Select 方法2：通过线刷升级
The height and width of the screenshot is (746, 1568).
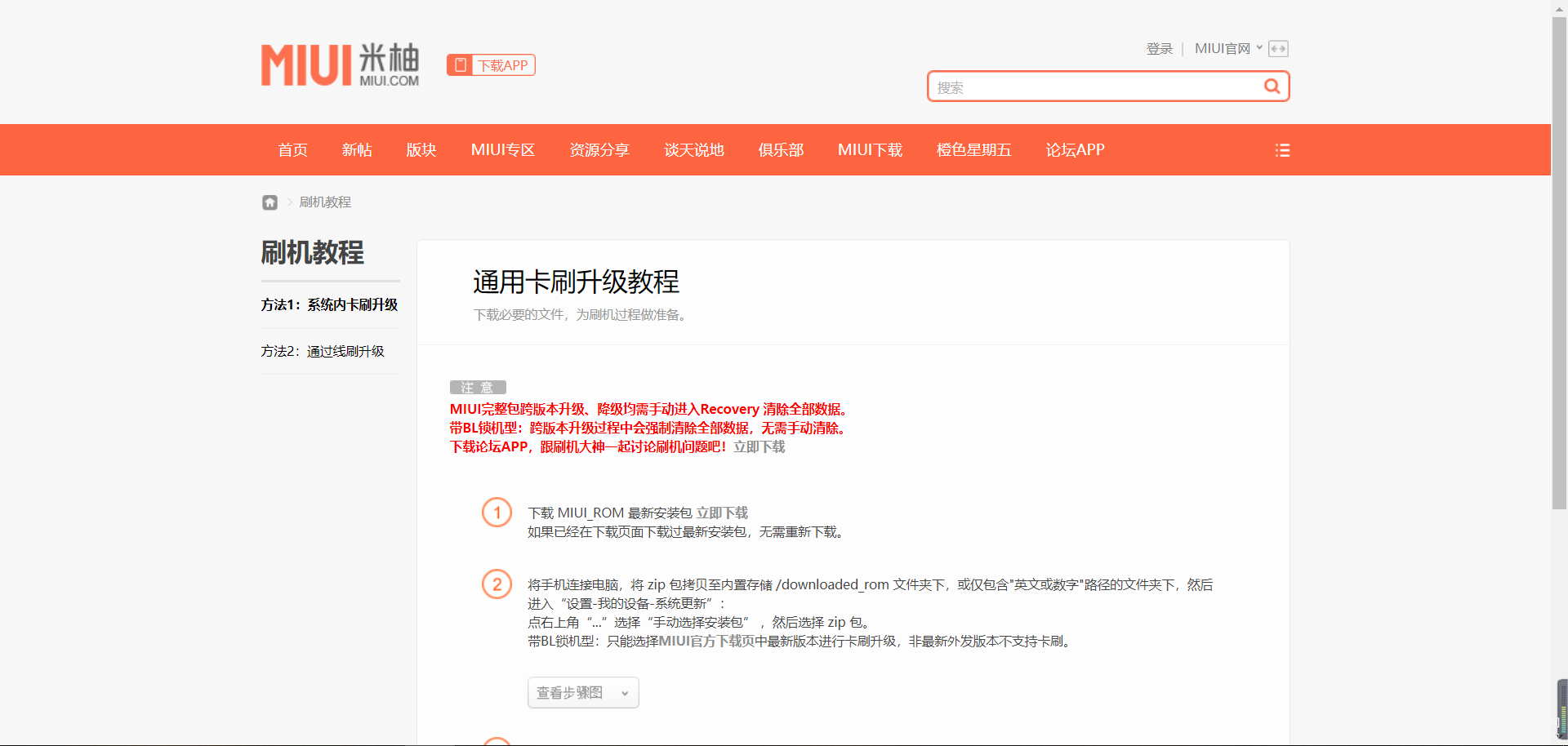(x=323, y=352)
